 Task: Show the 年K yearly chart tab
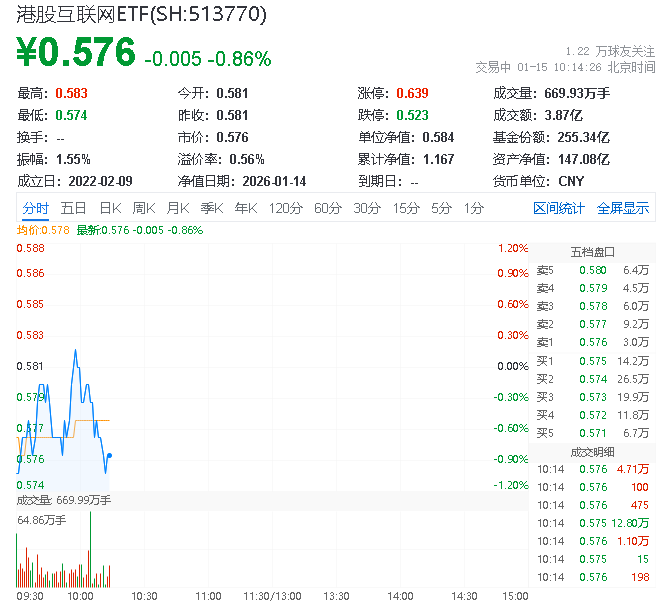coord(246,208)
